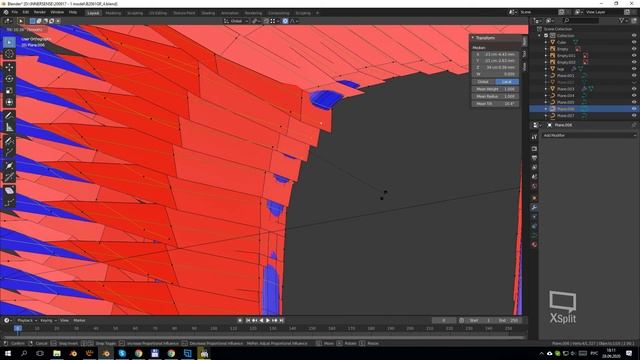Select the Move tool
This screenshot has height=360, width=640.
(x=9, y=67)
